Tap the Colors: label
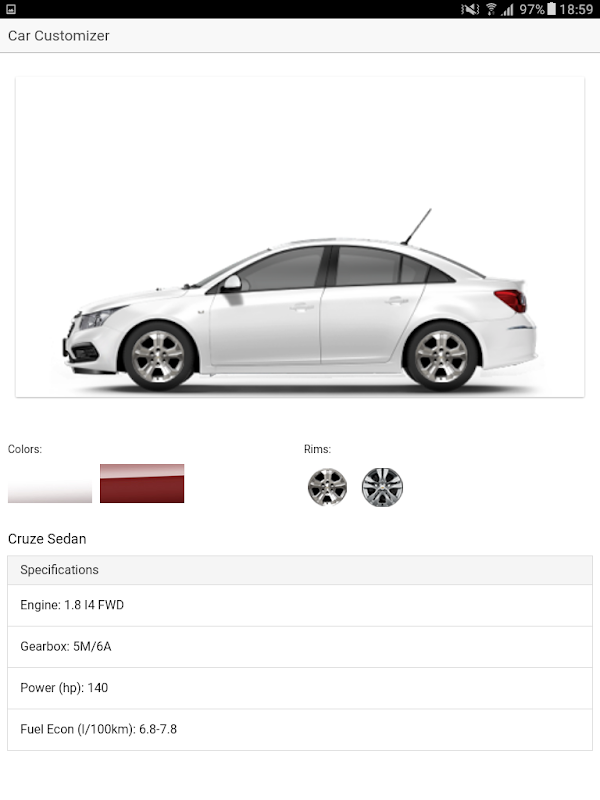 (24, 449)
